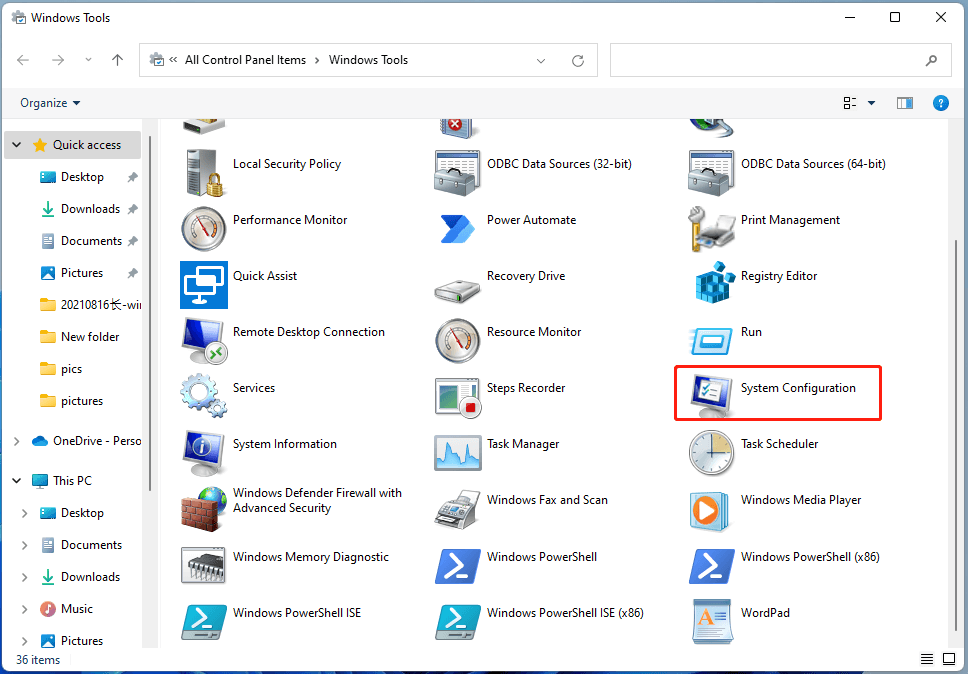Expand Desktop under This PC
The image size is (968, 674).
(x=25, y=513)
